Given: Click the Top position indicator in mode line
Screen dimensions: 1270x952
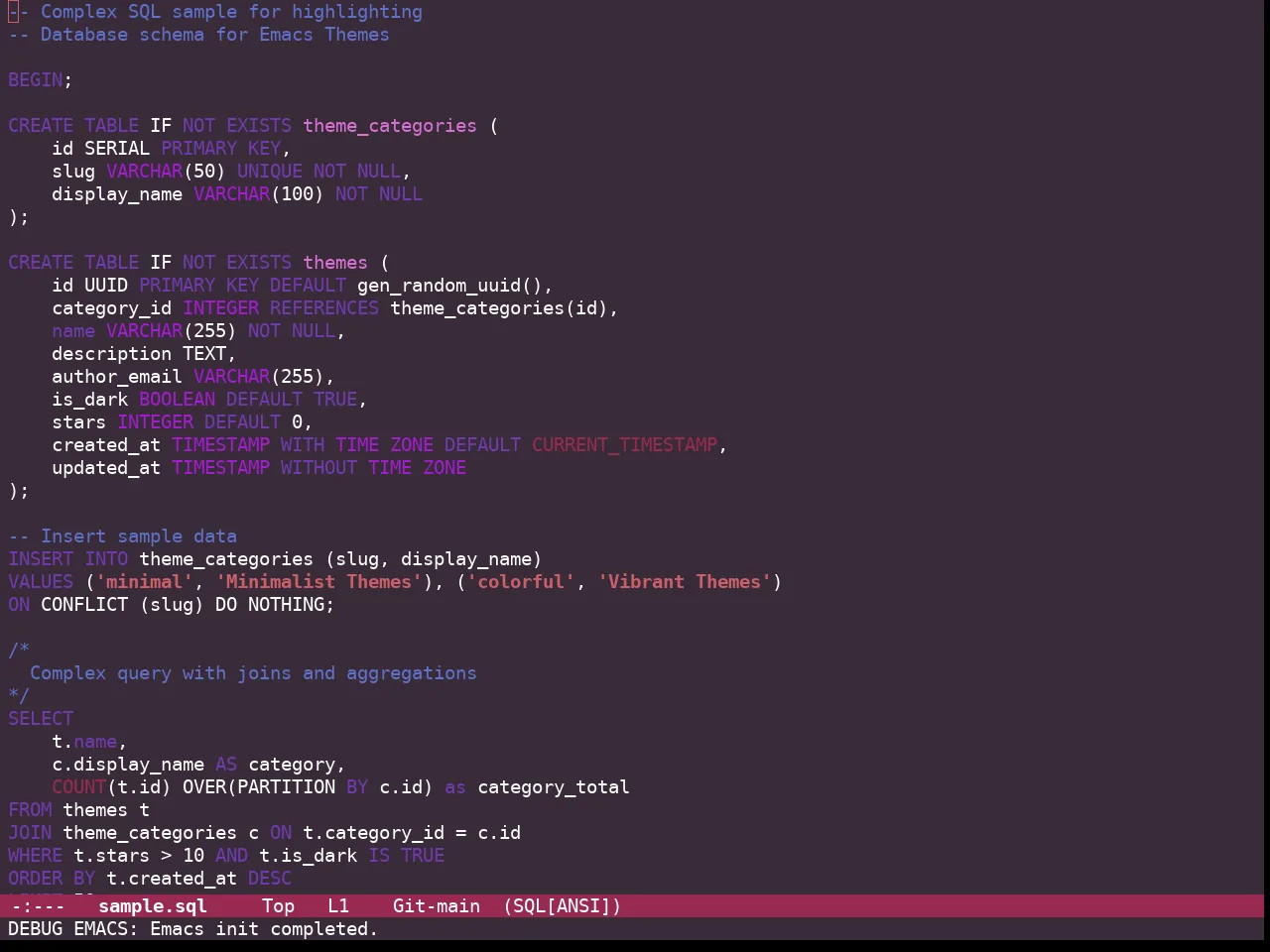Looking at the screenshot, I should (x=278, y=905).
